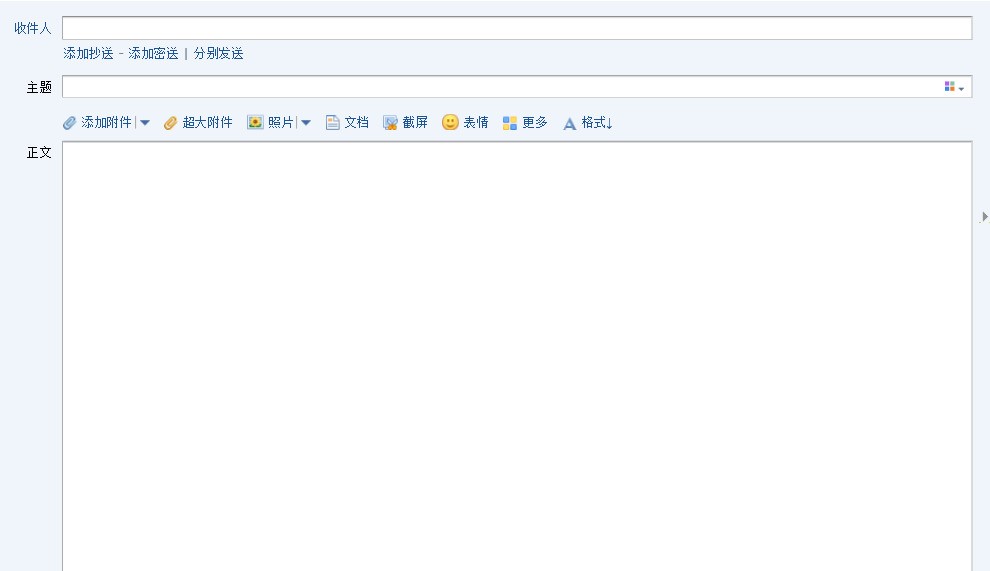This screenshot has height=571, width=990.
Task: Click the 超大附件 paperclip icon
Action: pos(170,123)
